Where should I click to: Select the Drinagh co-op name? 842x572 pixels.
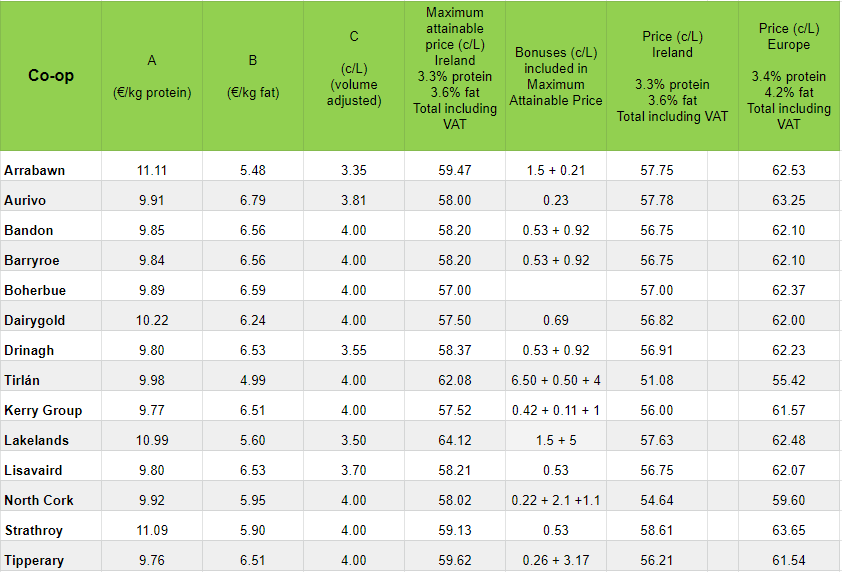point(30,351)
